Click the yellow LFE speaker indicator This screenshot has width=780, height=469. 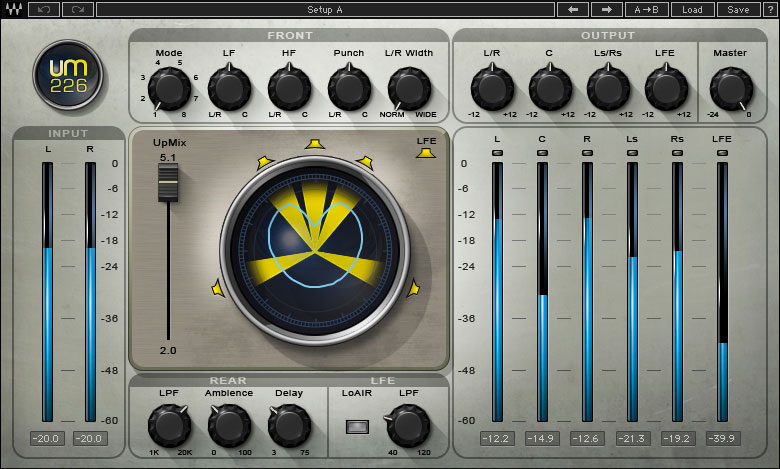click(427, 153)
